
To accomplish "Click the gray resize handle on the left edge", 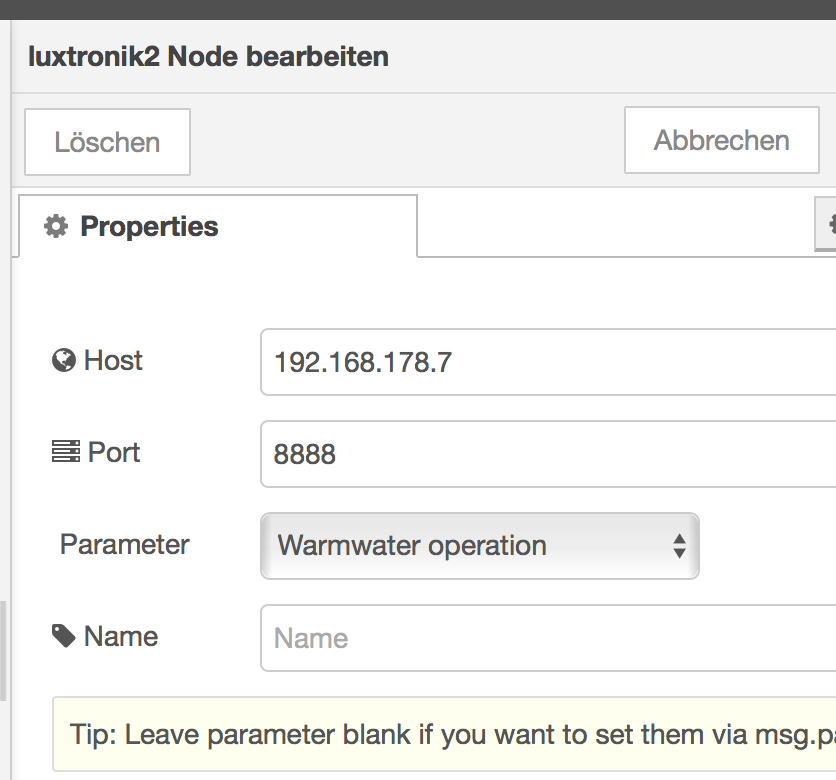I will pos(3,650).
